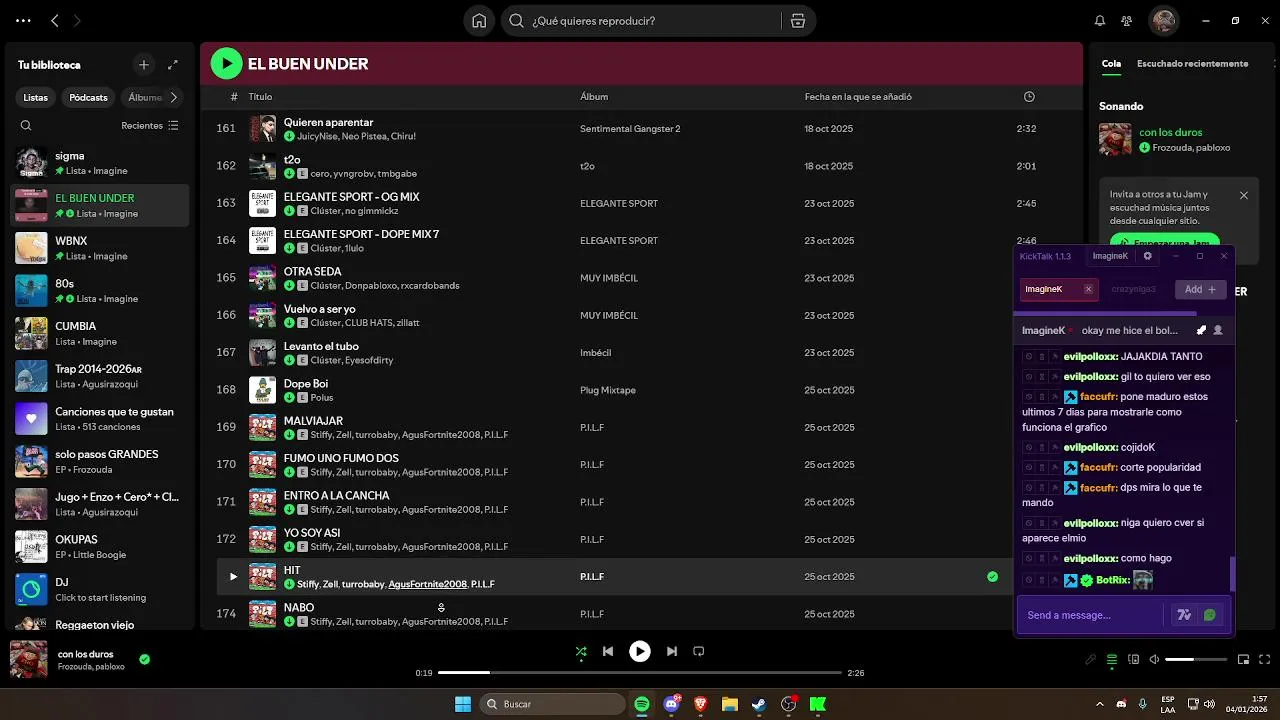Open the Browse icon in search bar
This screenshot has width=1280, height=720.
click(x=797, y=21)
